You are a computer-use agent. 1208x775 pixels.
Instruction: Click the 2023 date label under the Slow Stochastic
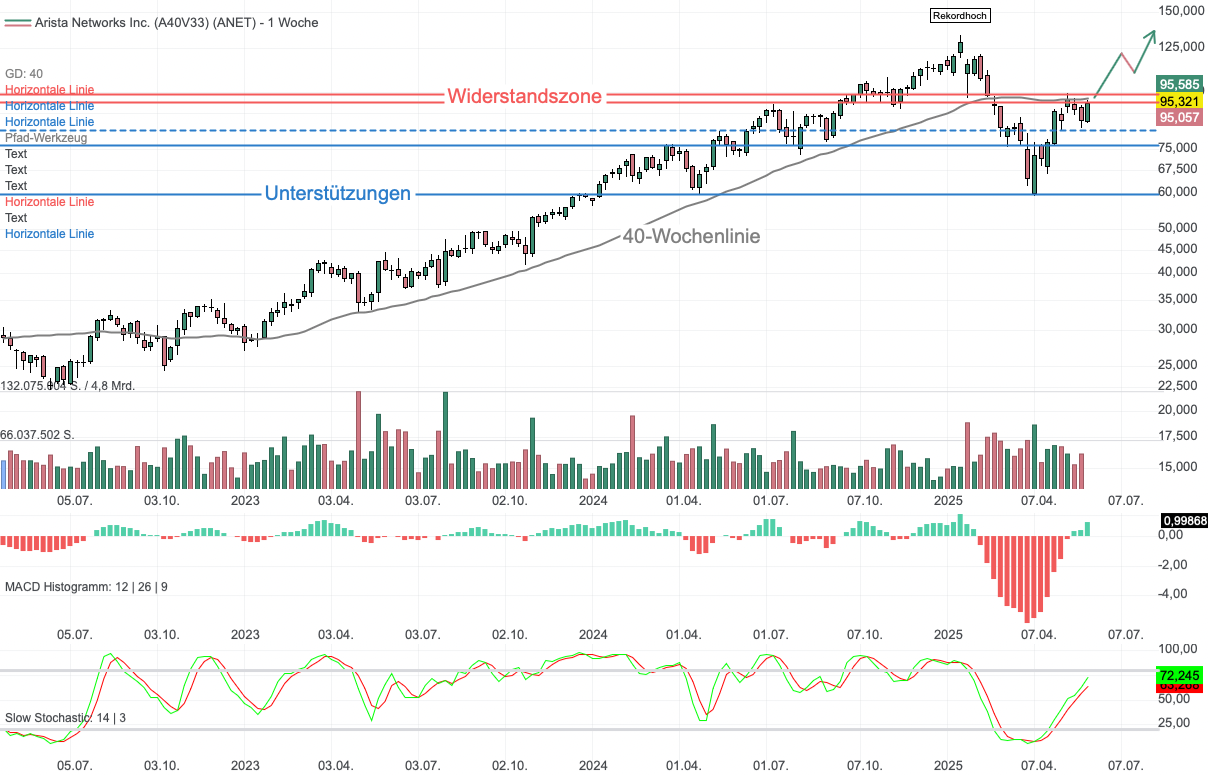point(245,767)
